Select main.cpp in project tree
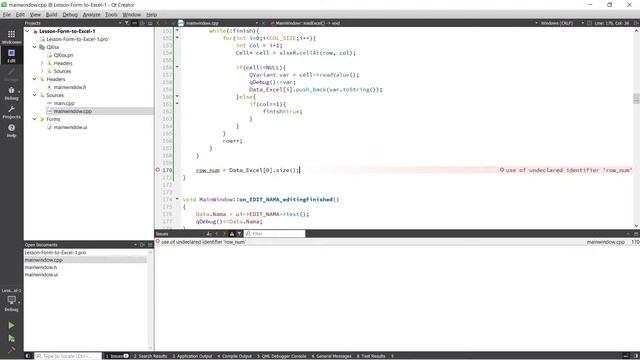Viewport: 640px width, 360px height. click(x=64, y=103)
